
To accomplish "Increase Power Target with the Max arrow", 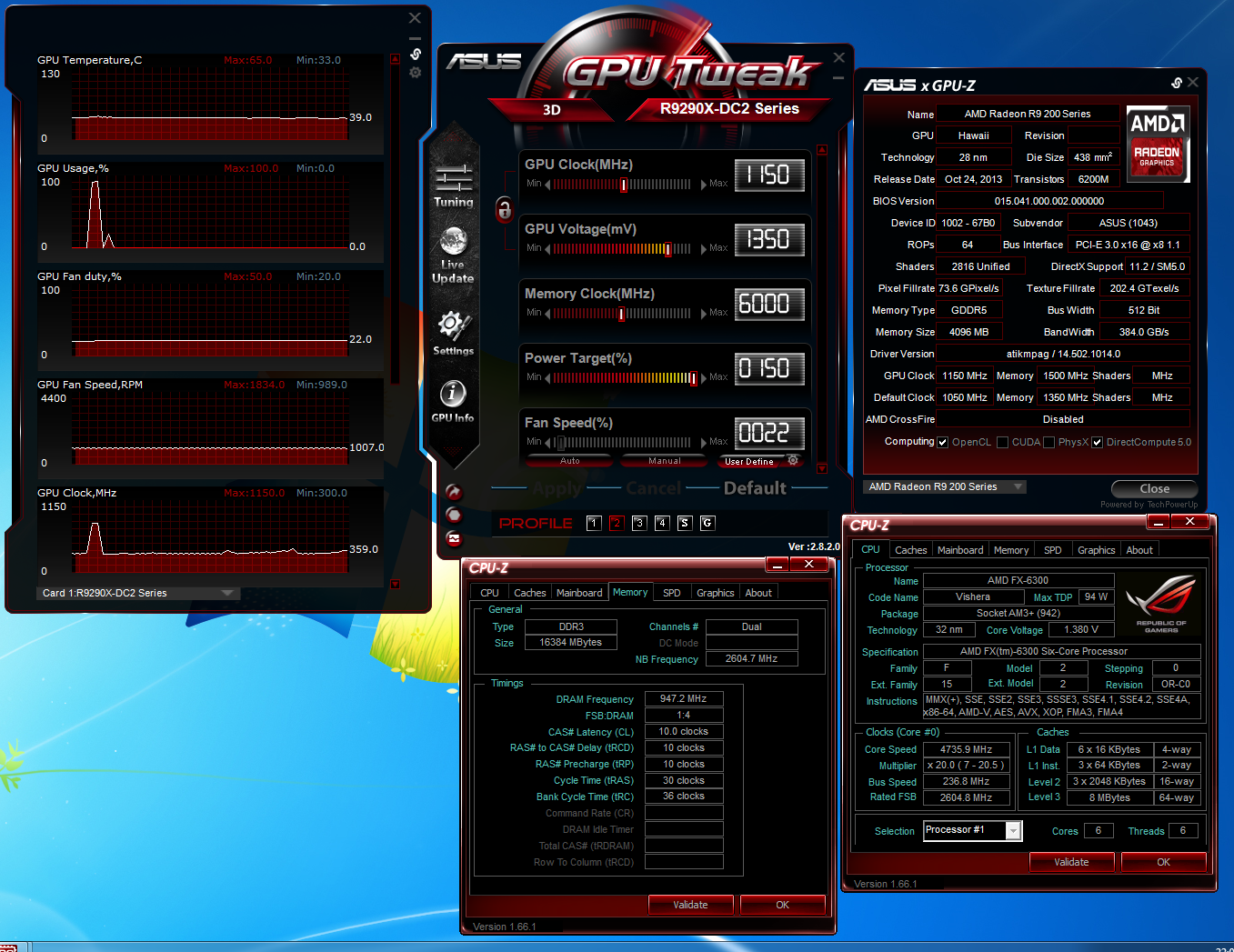I will click(703, 377).
